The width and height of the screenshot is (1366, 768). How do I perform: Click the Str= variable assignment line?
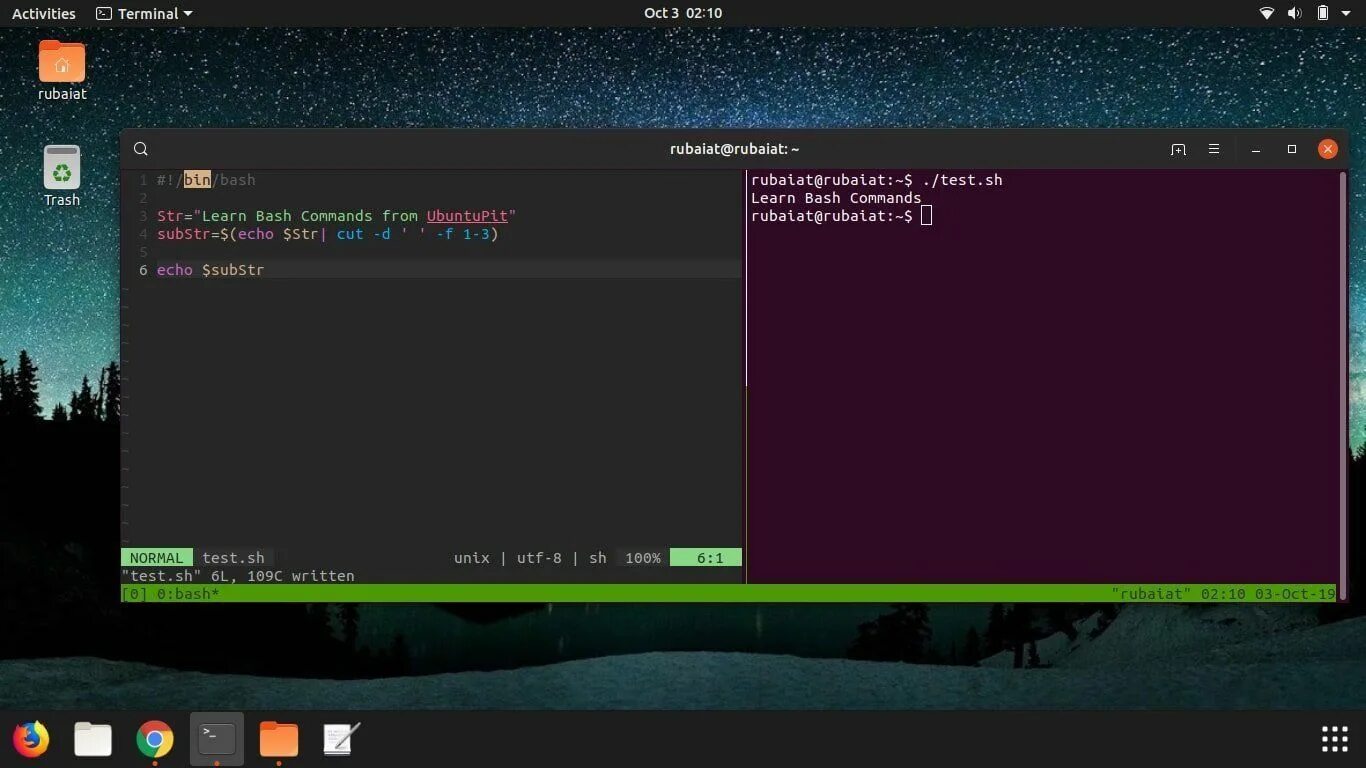tap(336, 216)
